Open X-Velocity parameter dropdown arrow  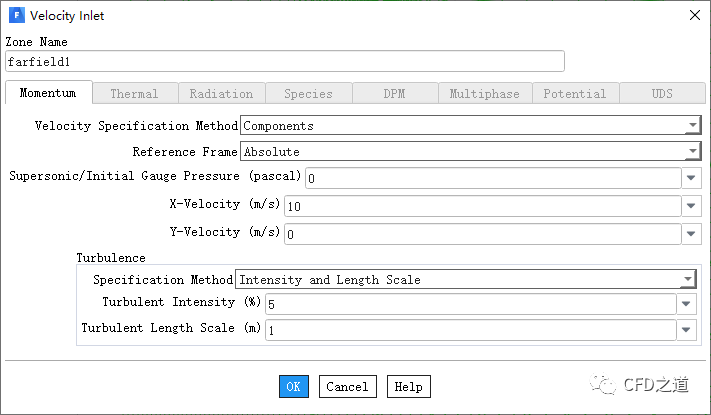click(x=691, y=206)
